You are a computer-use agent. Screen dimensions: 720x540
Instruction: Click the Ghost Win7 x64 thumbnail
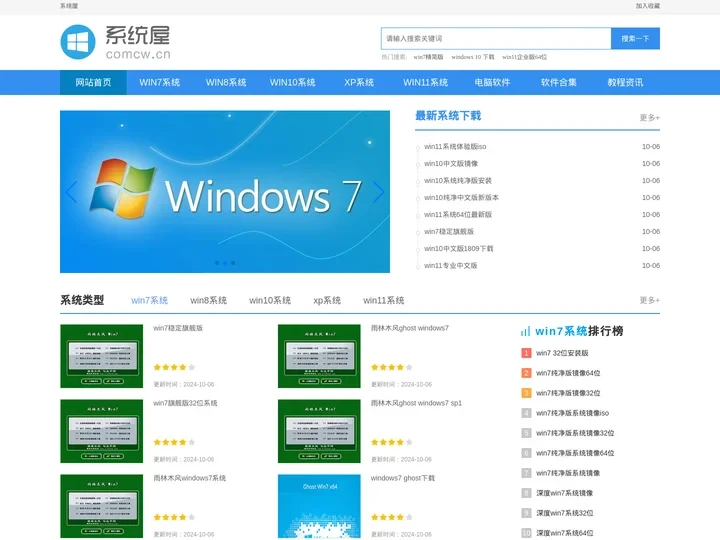click(x=319, y=506)
